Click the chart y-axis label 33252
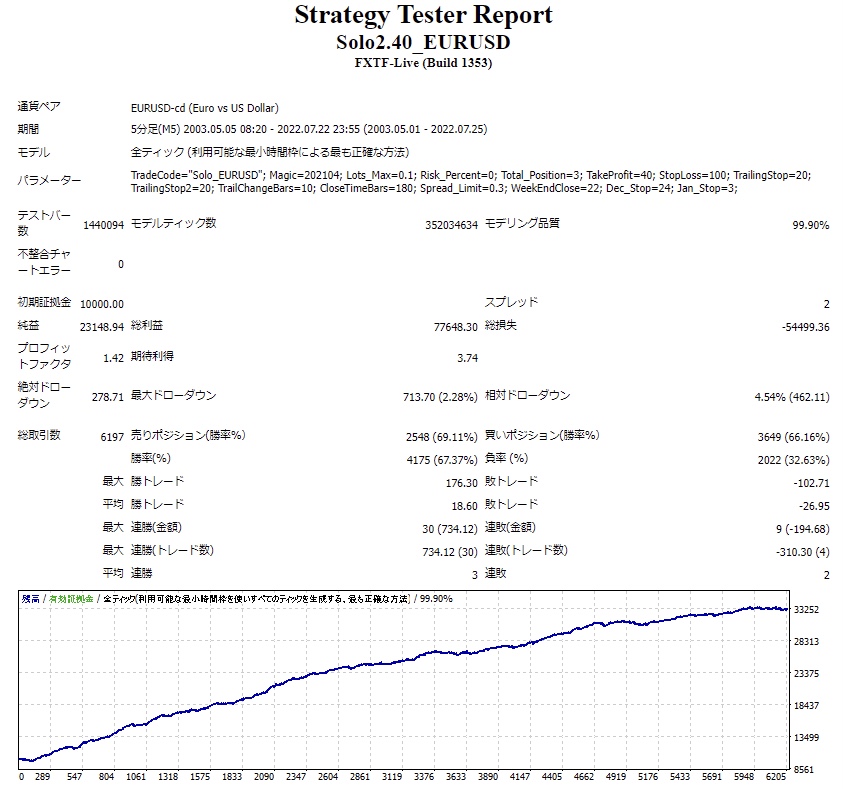Viewport: 845px width, 789px height. tap(806, 610)
